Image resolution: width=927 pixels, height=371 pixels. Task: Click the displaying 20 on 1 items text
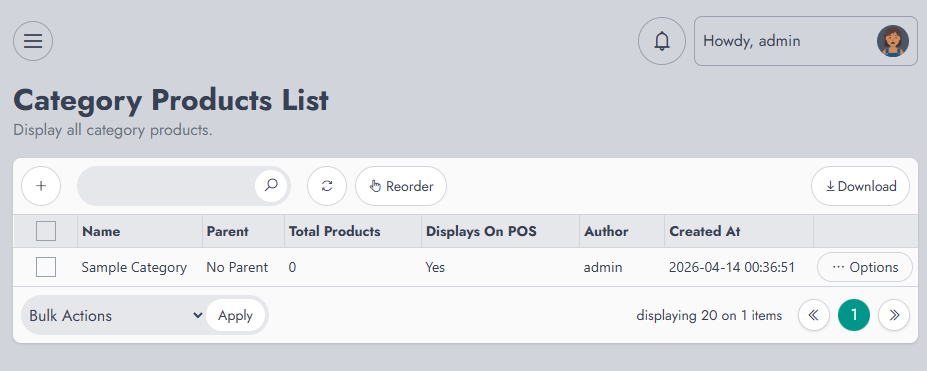point(709,315)
